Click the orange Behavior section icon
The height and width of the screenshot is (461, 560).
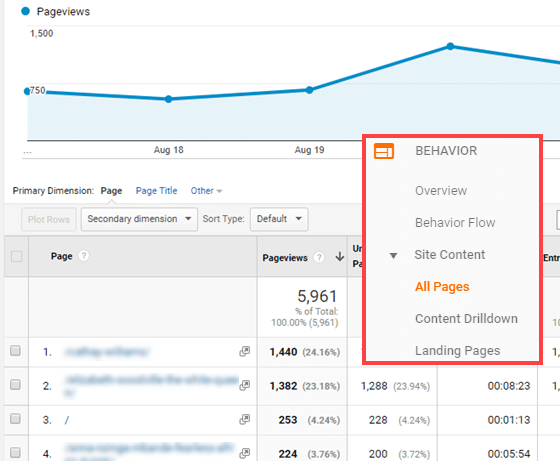[384, 151]
